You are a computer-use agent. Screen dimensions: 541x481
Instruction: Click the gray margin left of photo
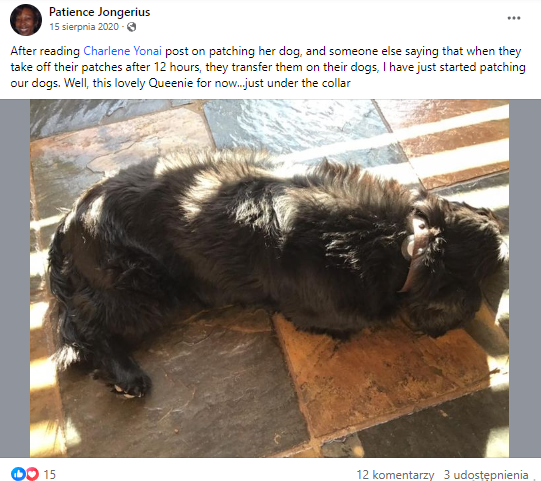[15, 278]
